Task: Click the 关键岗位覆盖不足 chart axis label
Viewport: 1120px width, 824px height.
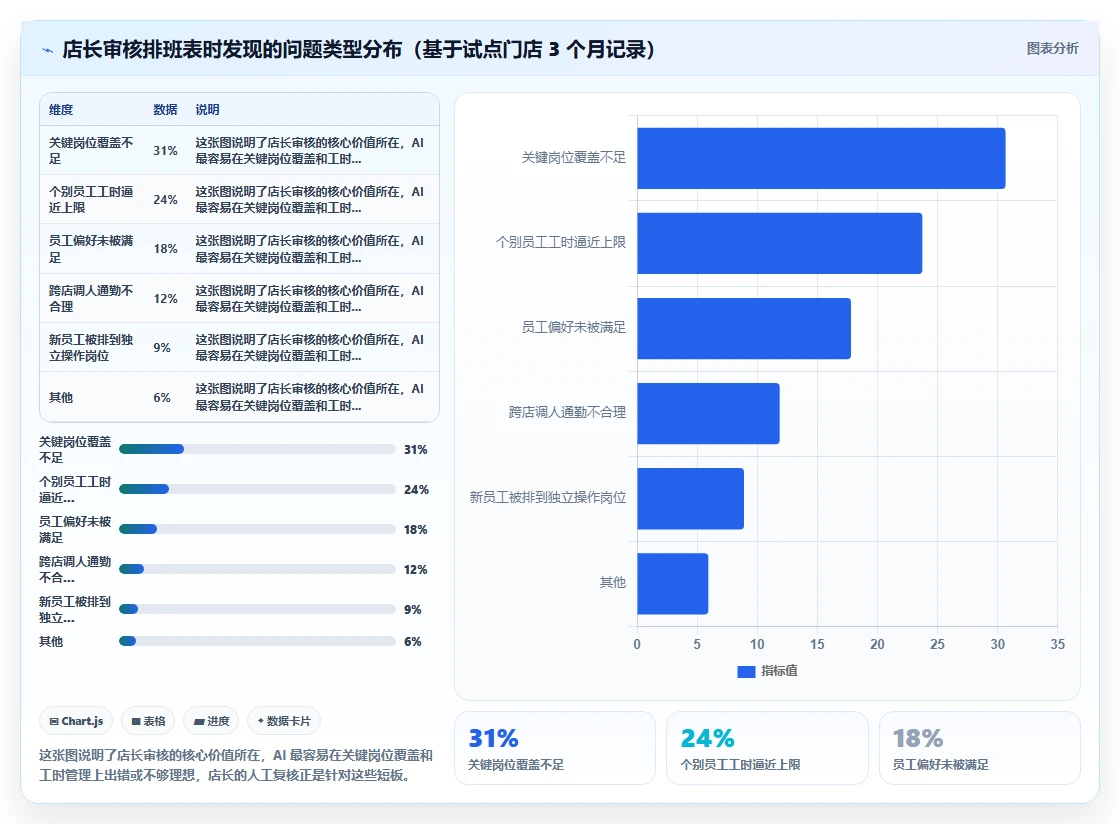Action: [x=573, y=157]
